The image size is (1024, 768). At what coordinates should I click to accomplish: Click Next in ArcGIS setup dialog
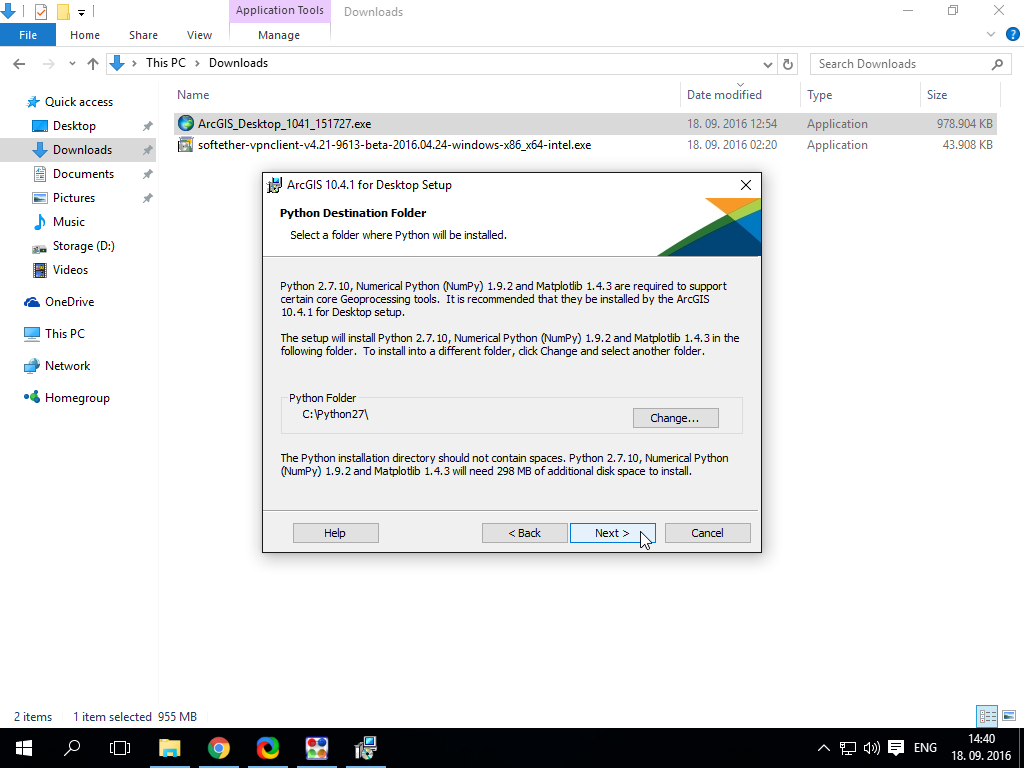[x=612, y=533]
